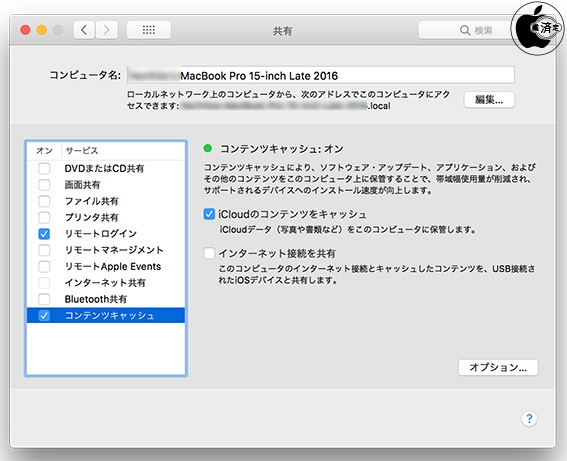Enable the リモートマネージメント checkbox
Viewport: 567px width, 461px height.
(44, 250)
